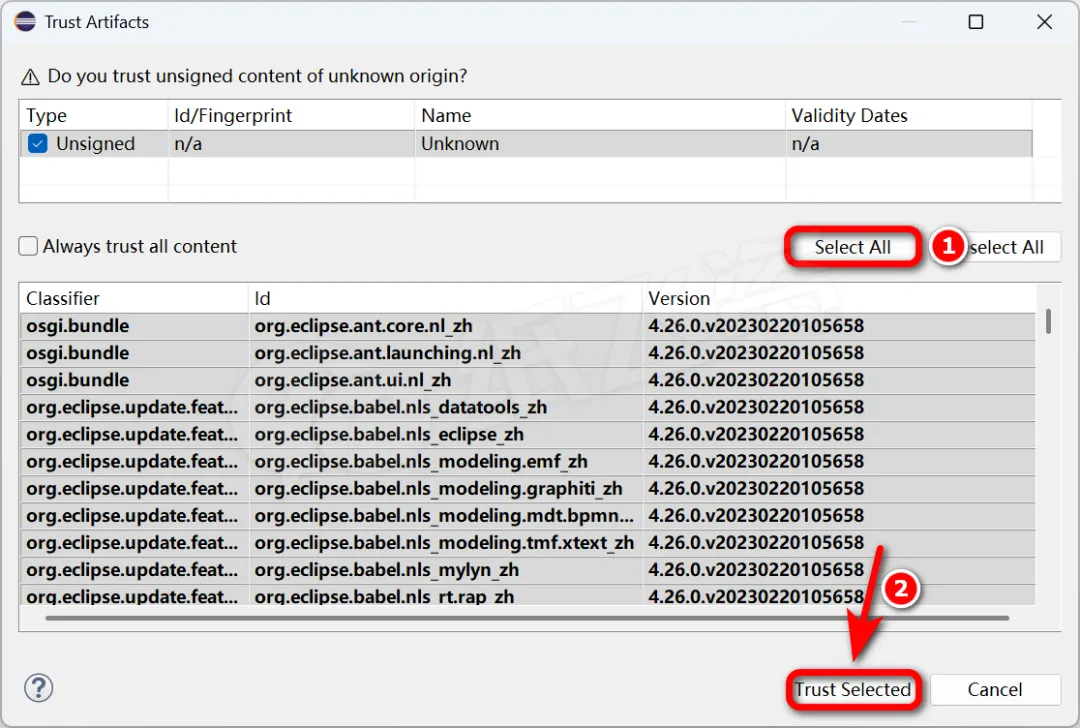This screenshot has height=728, width=1080.
Task: Click the Select All button
Action: (x=853, y=247)
